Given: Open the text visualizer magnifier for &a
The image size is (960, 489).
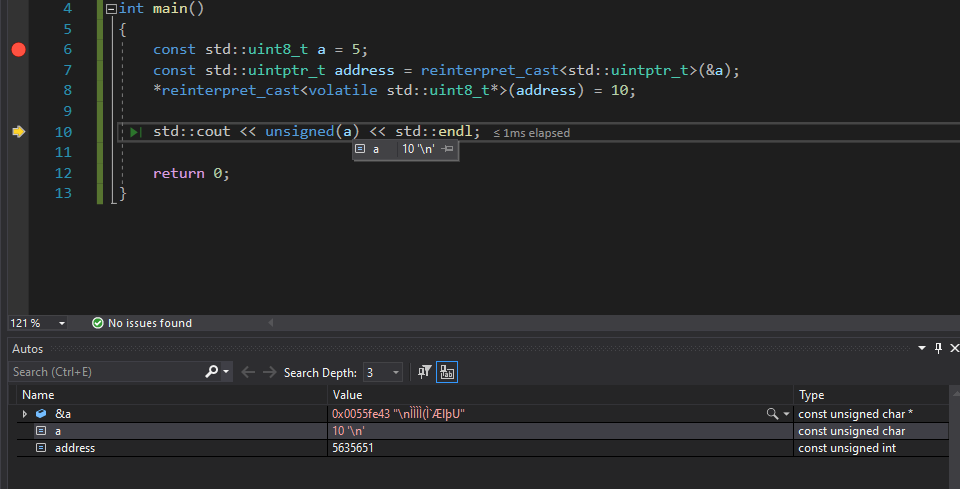Looking at the screenshot, I should [773, 414].
